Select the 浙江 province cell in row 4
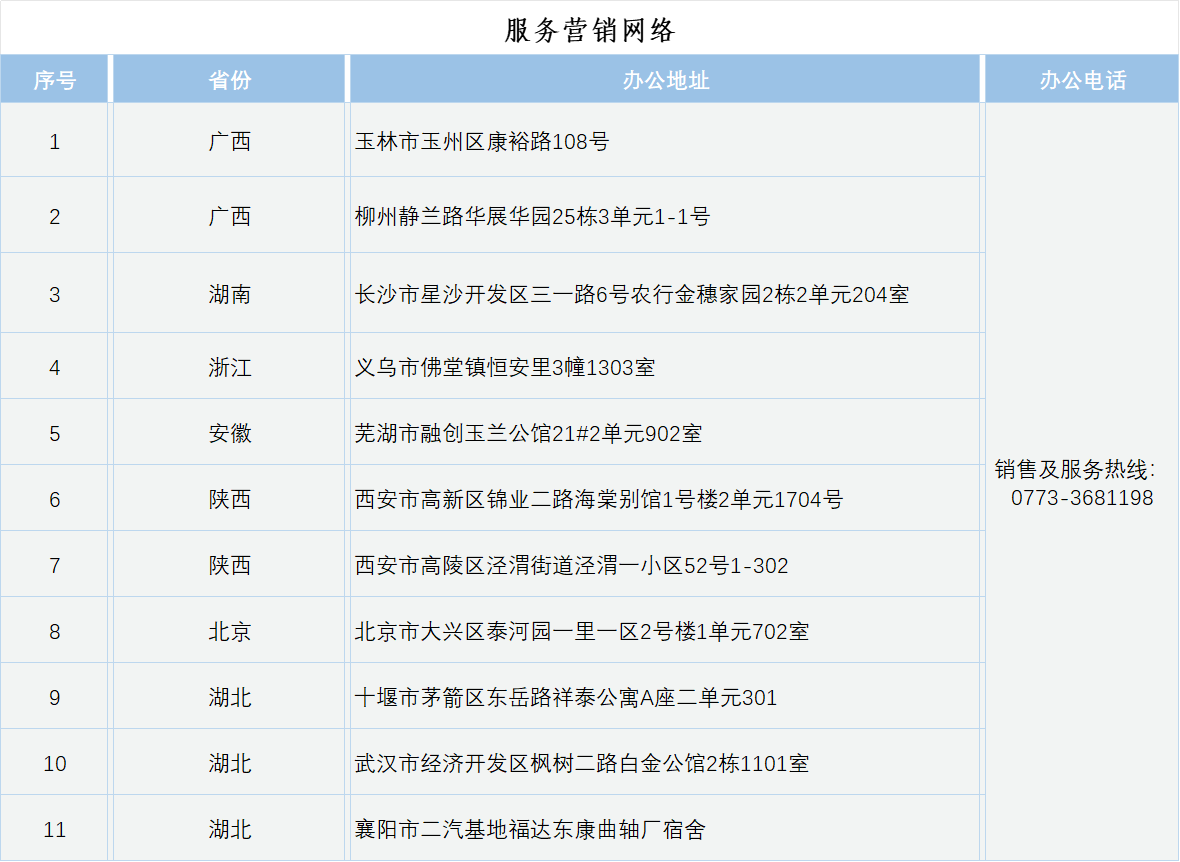 (x=228, y=366)
